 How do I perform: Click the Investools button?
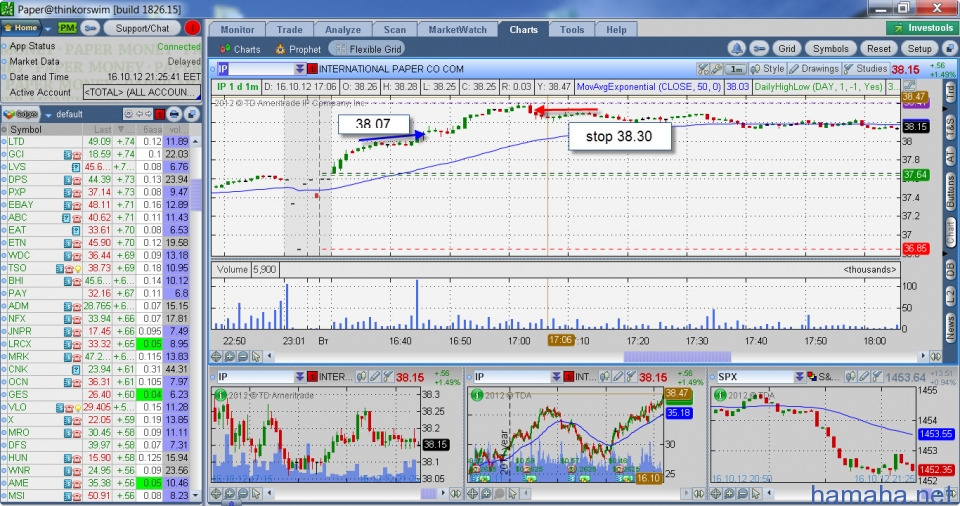(923, 28)
